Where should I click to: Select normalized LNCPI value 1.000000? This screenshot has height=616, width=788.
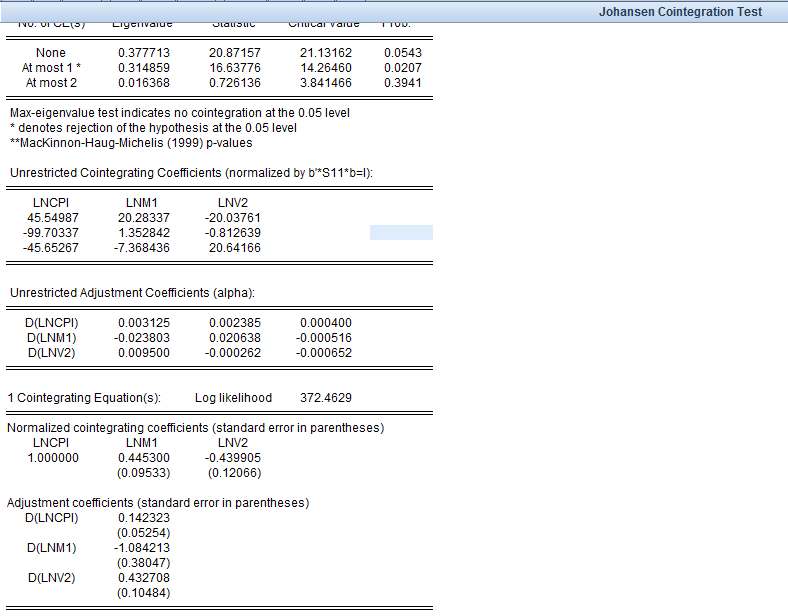[53, 458]
